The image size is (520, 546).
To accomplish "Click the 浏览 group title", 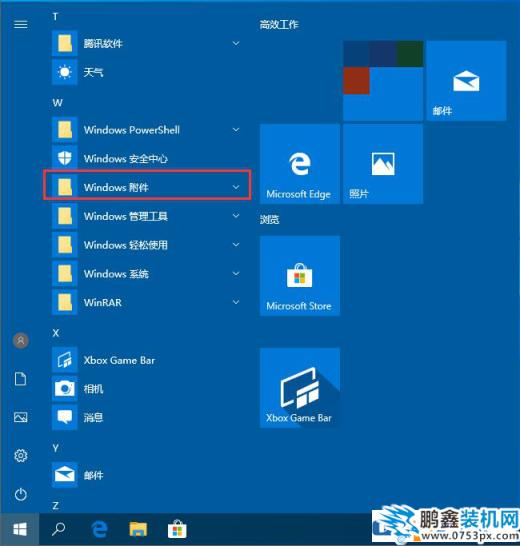I will coord(270,219).
